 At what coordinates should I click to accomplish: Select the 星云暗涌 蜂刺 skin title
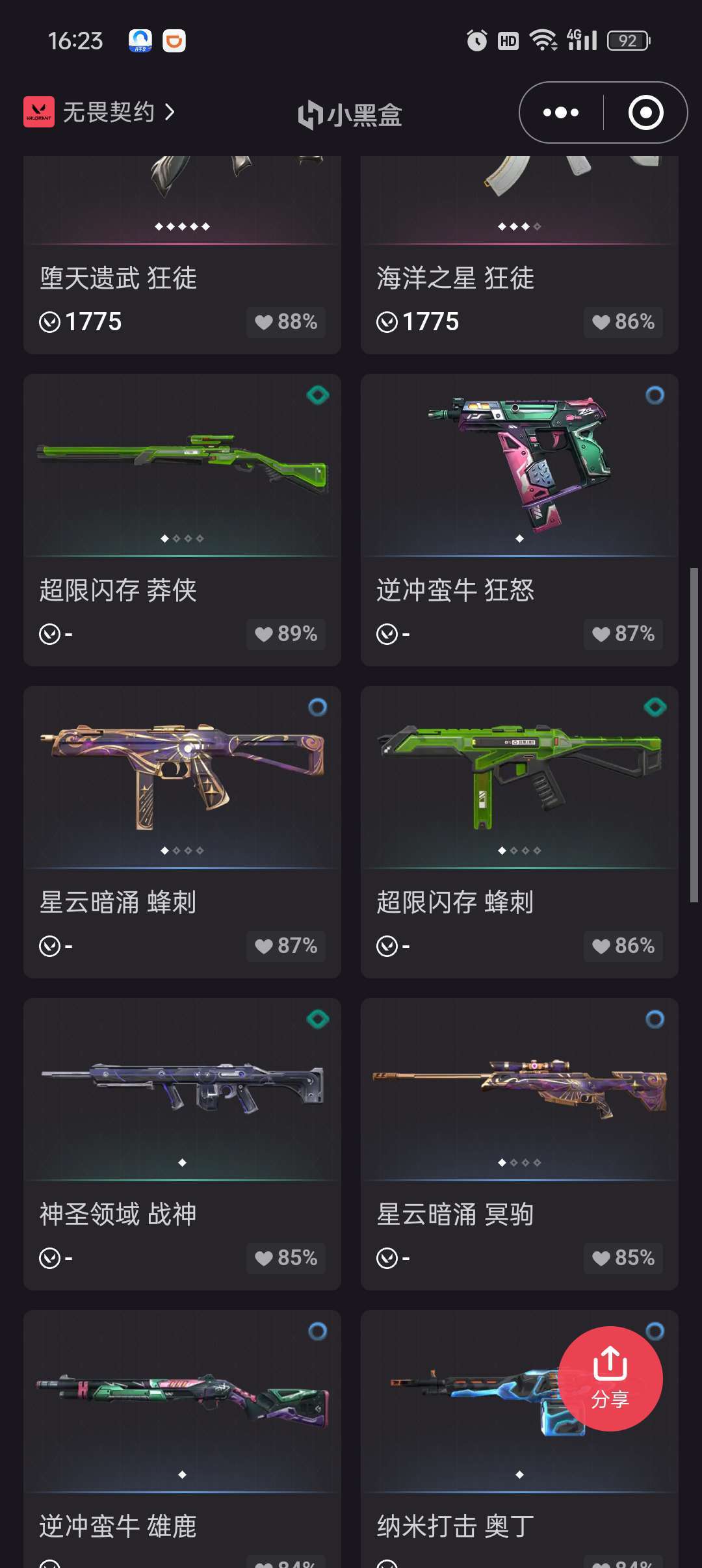[x=118, y=902]
